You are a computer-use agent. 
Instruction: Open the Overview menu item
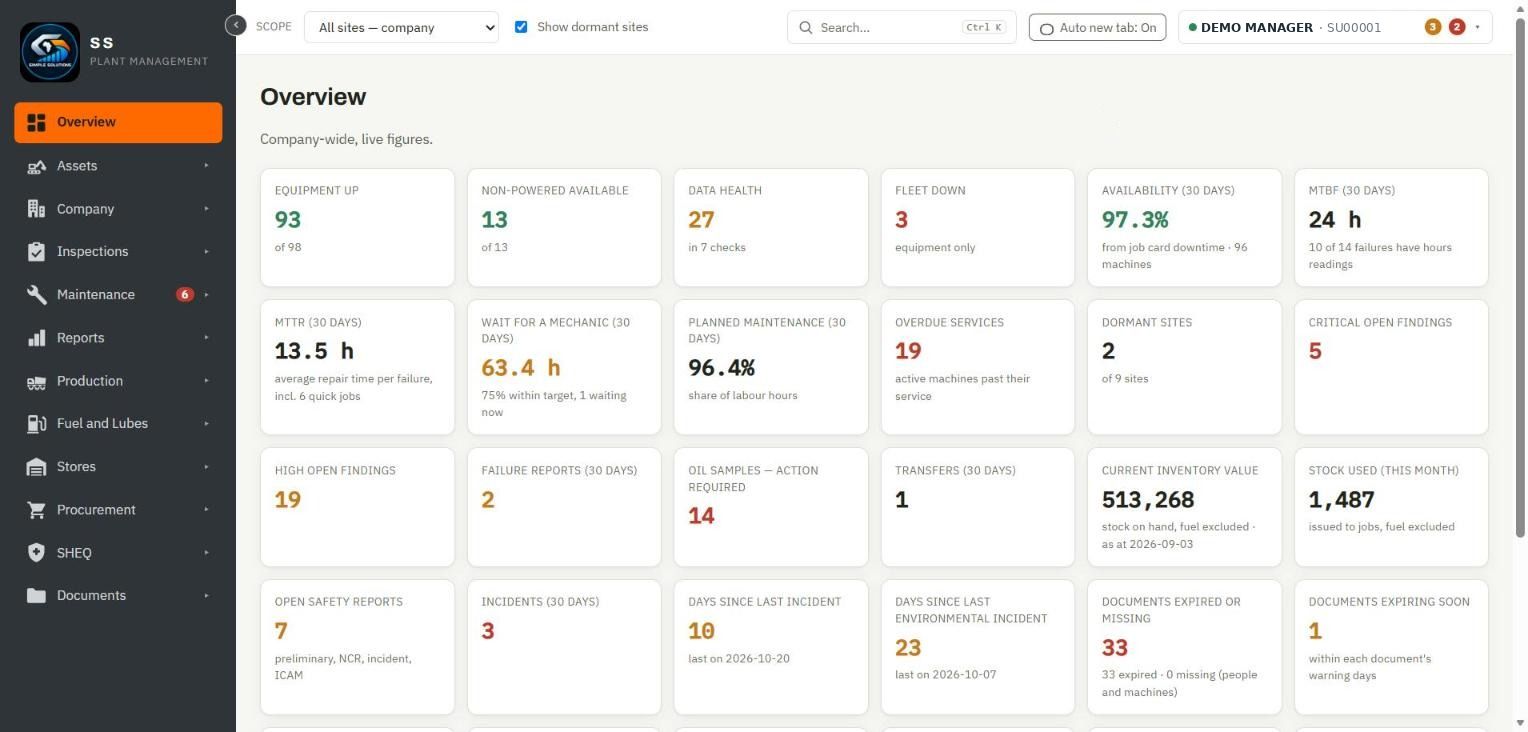(x=118, y=122)
